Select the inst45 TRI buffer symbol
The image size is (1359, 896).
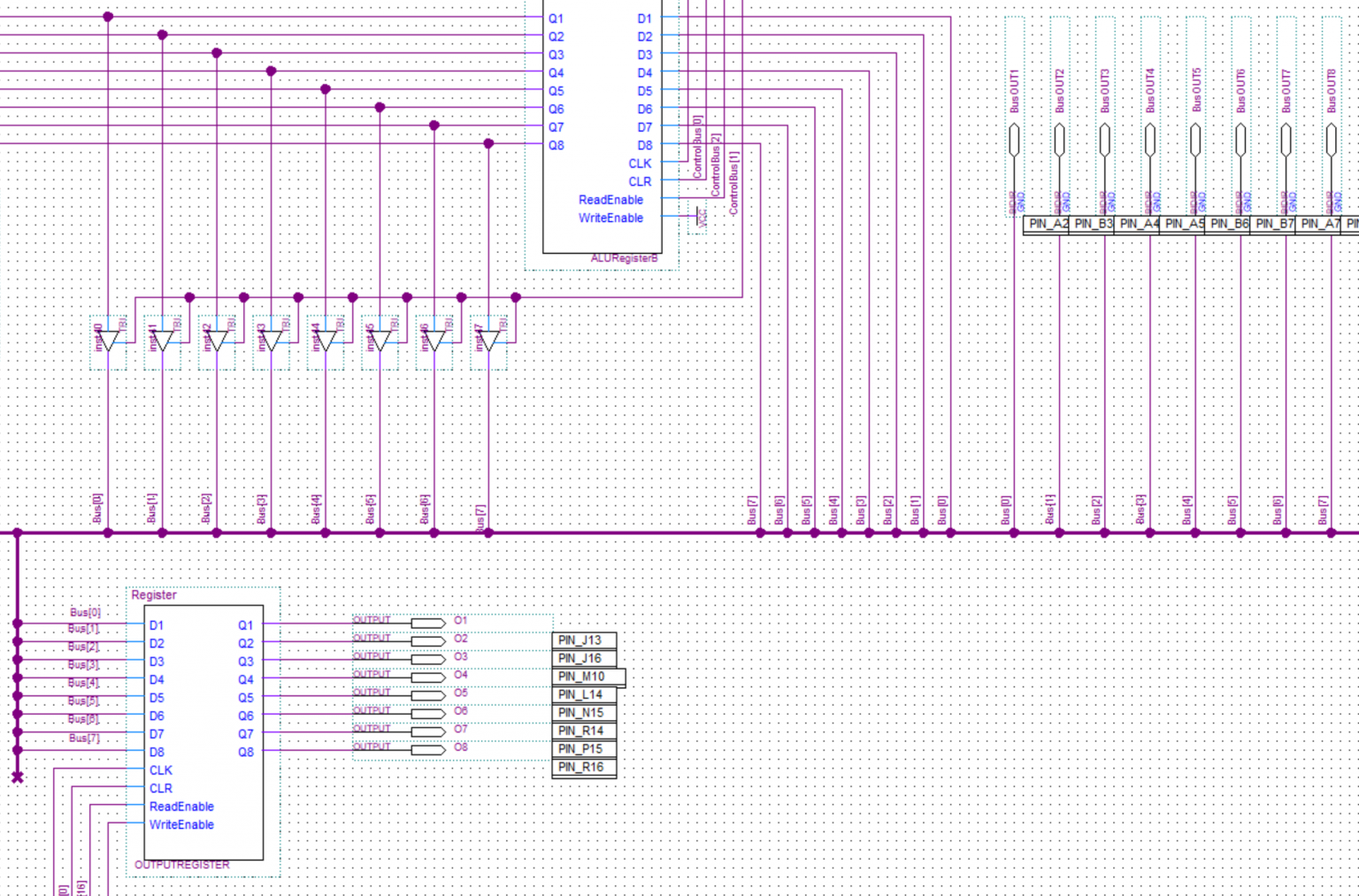point(380,340)
